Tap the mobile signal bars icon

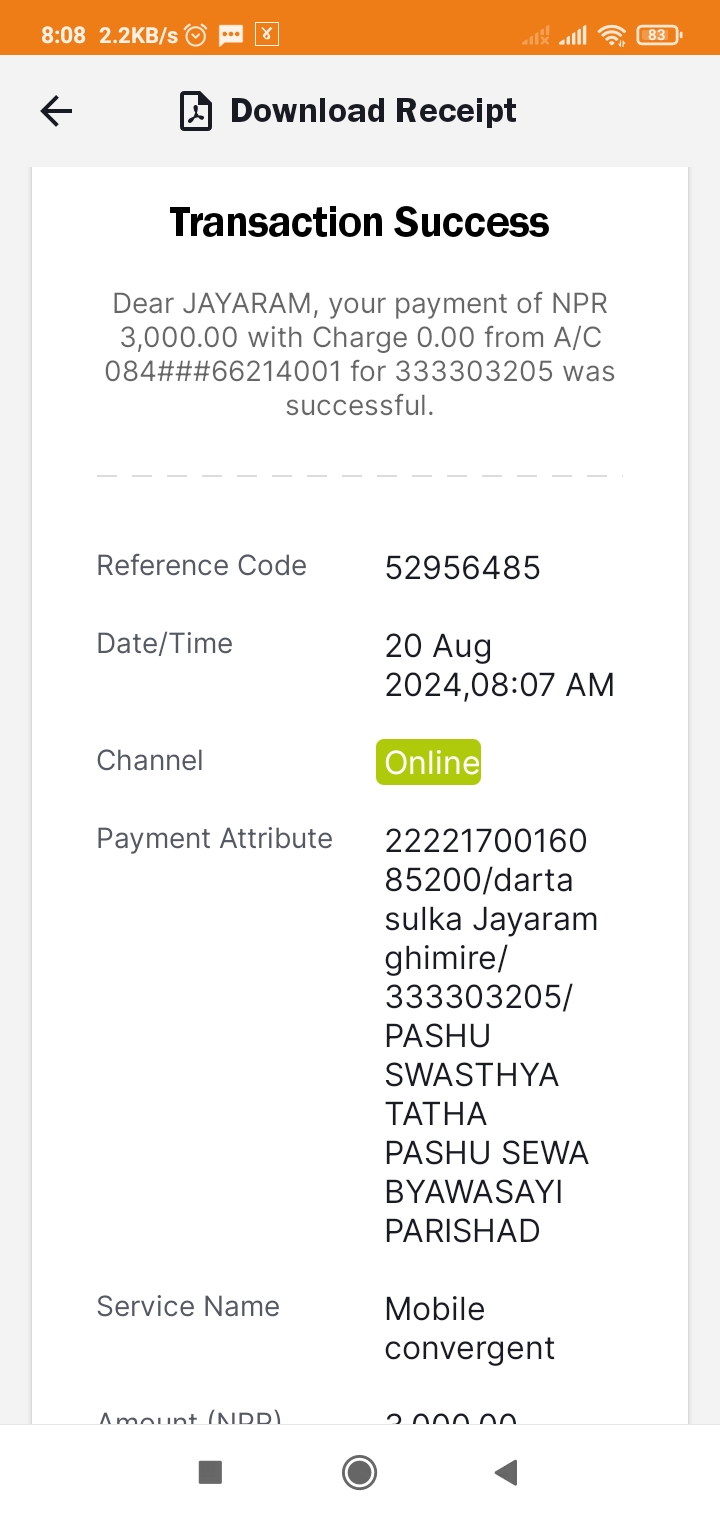click(572, 36)
